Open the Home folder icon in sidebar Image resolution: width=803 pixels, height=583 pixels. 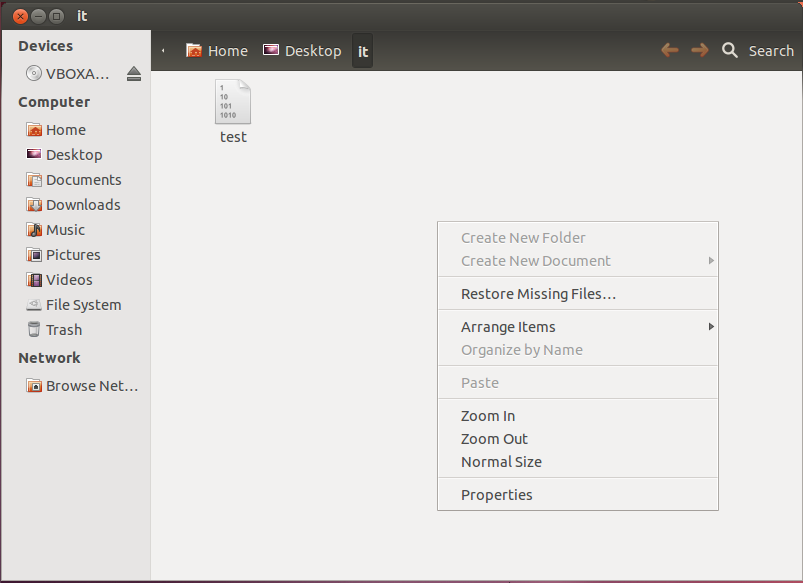click(34, 130)
